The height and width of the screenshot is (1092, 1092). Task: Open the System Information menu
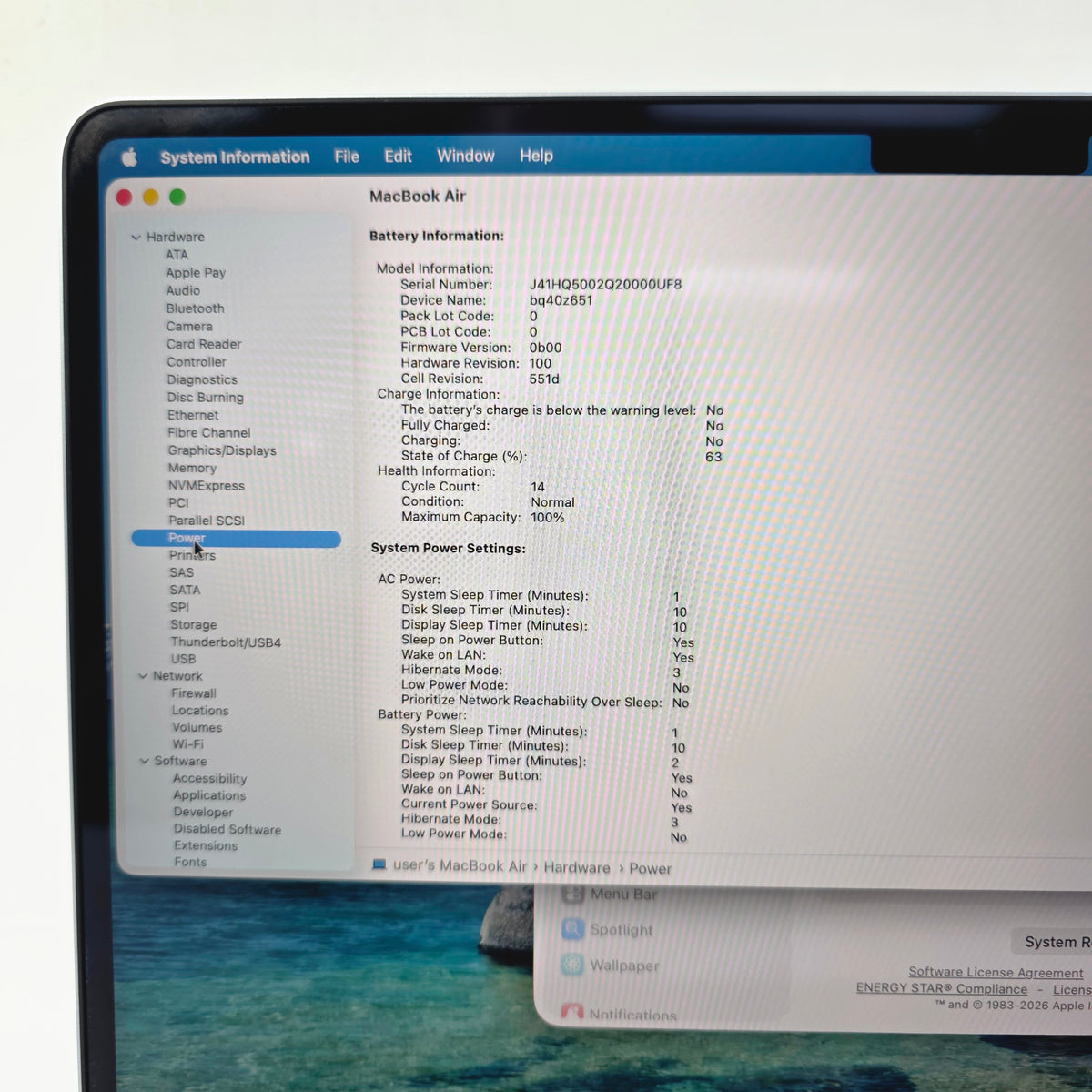point(235,157)
